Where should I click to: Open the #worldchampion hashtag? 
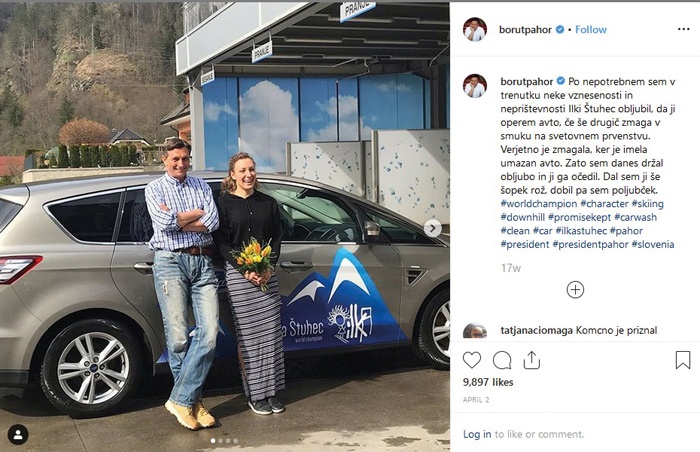539,204
